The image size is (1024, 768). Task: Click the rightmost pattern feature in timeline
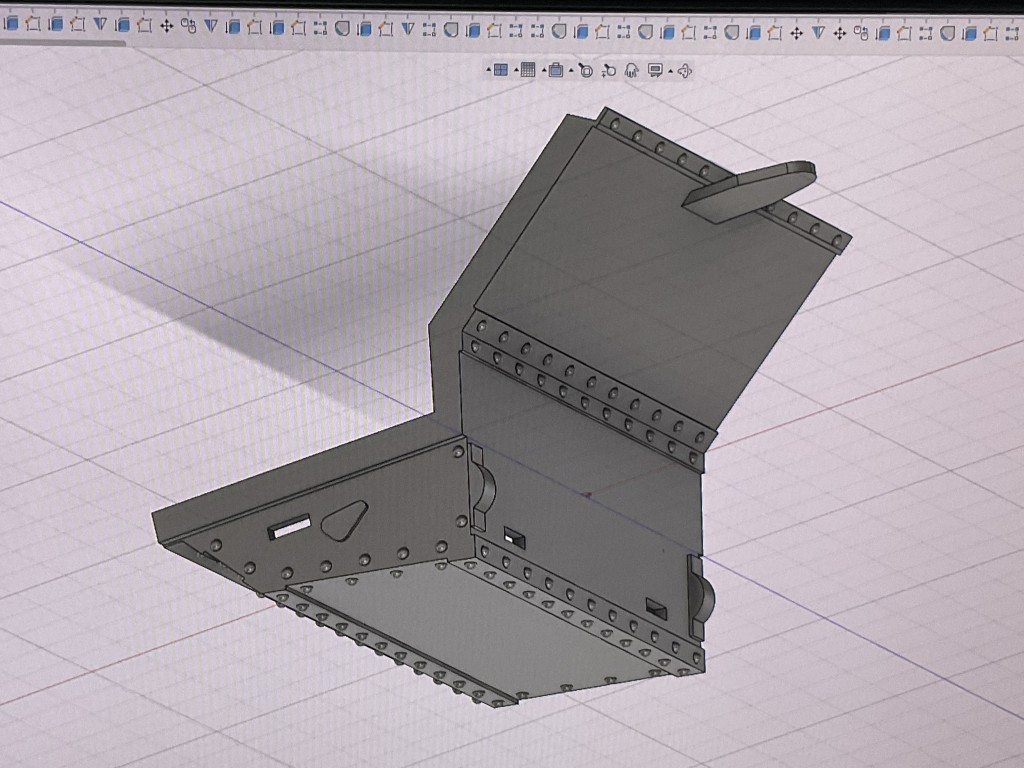[x=1012, y=32]
